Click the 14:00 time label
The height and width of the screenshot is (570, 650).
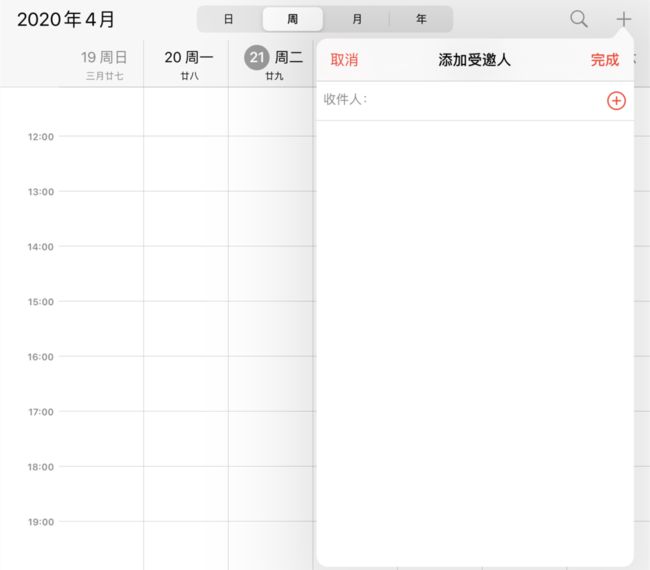41,247
